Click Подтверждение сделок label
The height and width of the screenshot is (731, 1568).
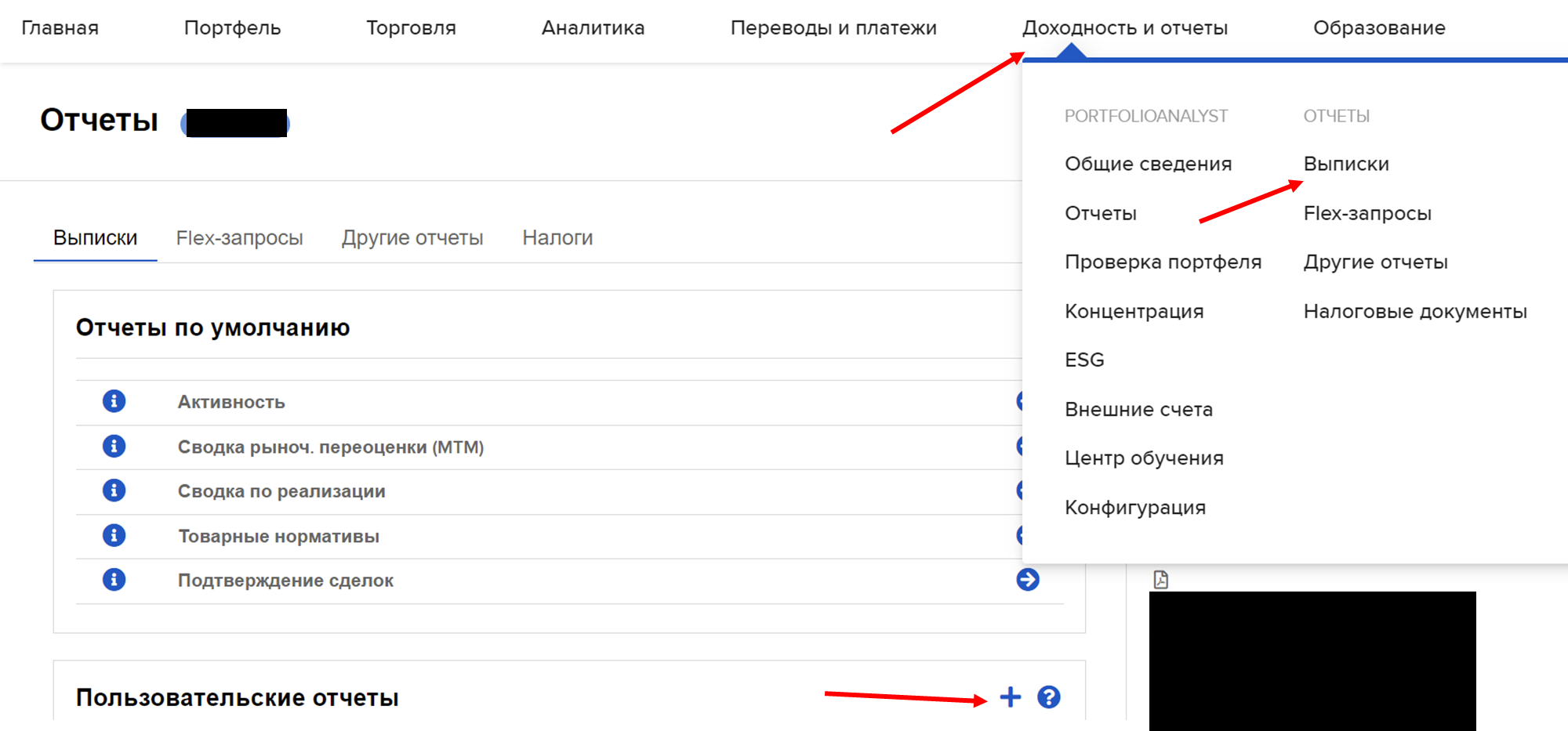coord(285,581)
